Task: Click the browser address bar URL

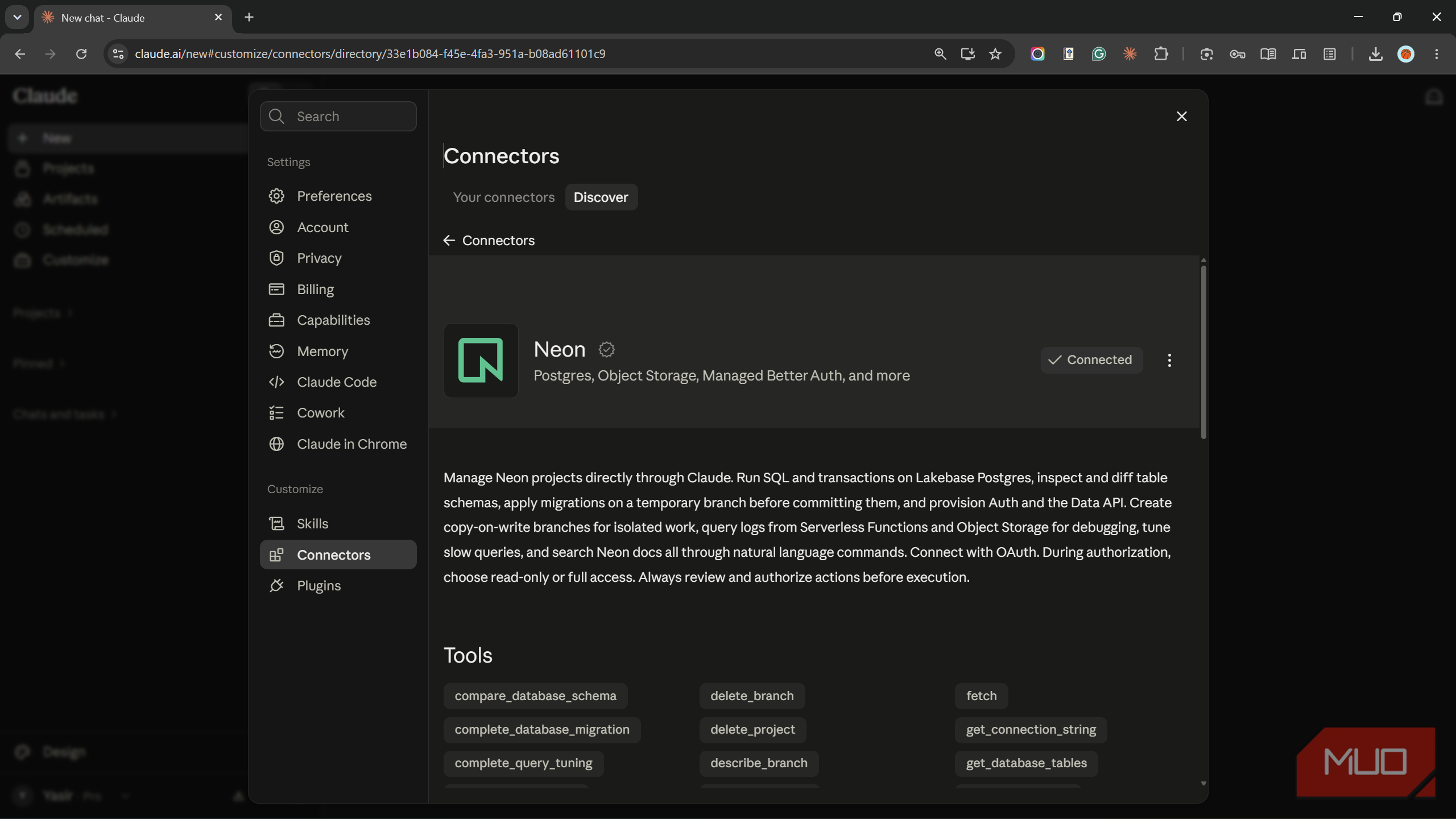Action: point(370,53)
